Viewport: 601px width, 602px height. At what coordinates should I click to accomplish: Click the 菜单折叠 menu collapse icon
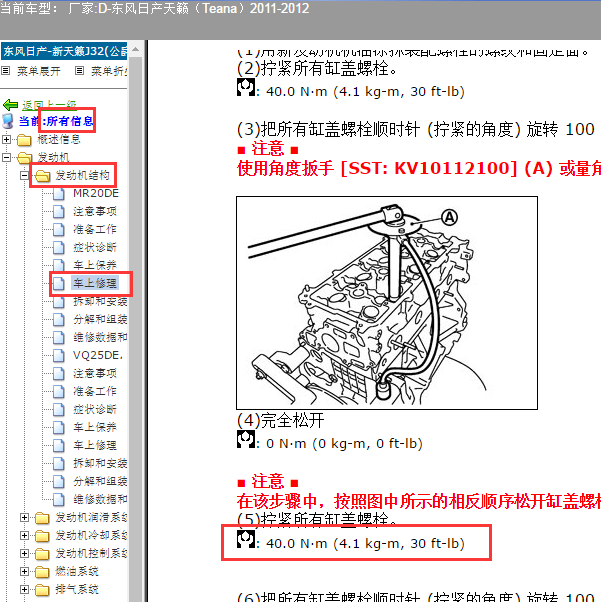79,71
